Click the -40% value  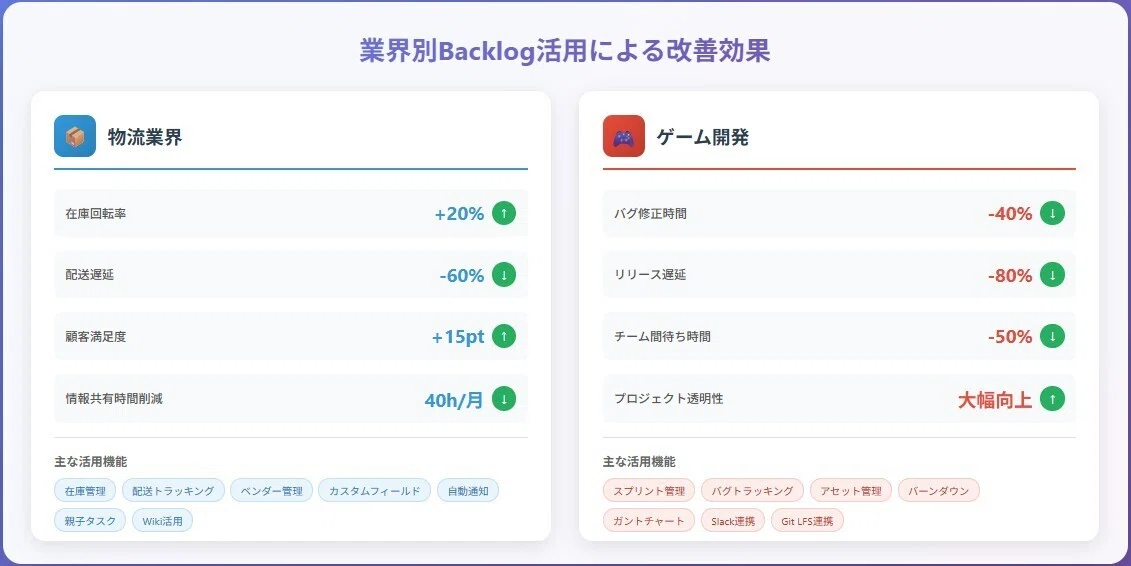(x=1010, y=214)
